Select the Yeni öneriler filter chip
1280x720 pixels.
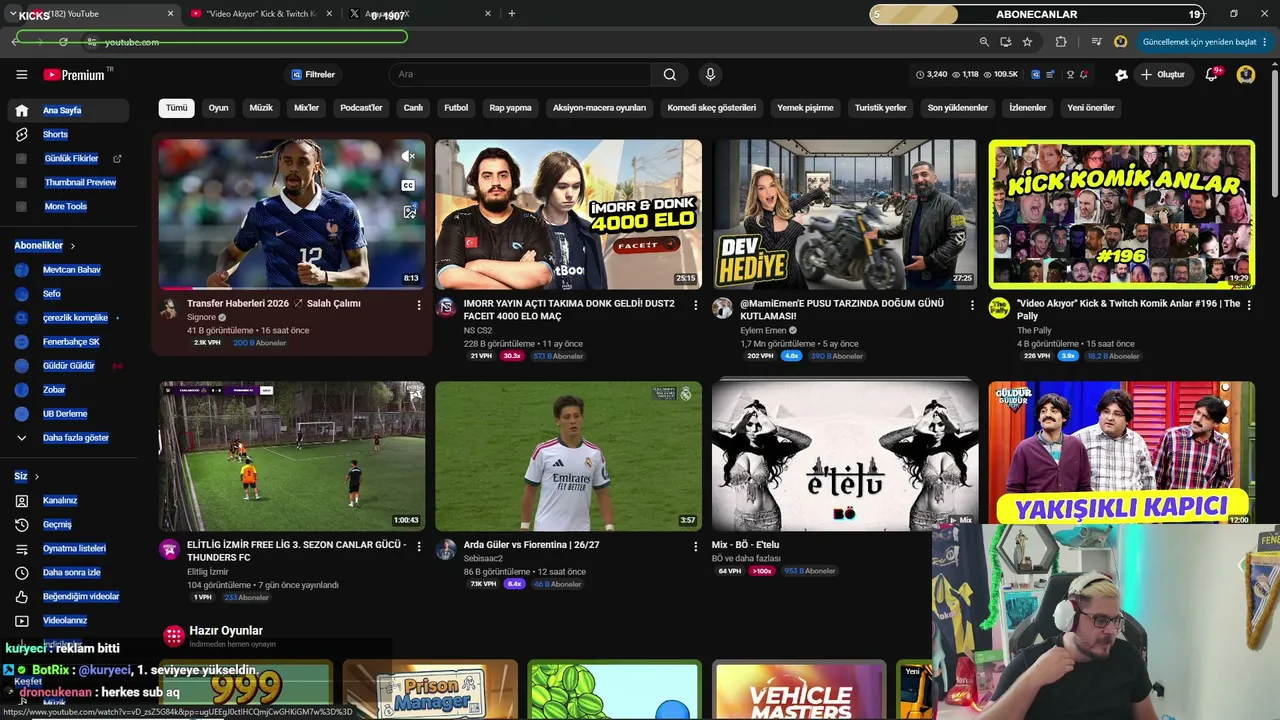point(1091,108)
